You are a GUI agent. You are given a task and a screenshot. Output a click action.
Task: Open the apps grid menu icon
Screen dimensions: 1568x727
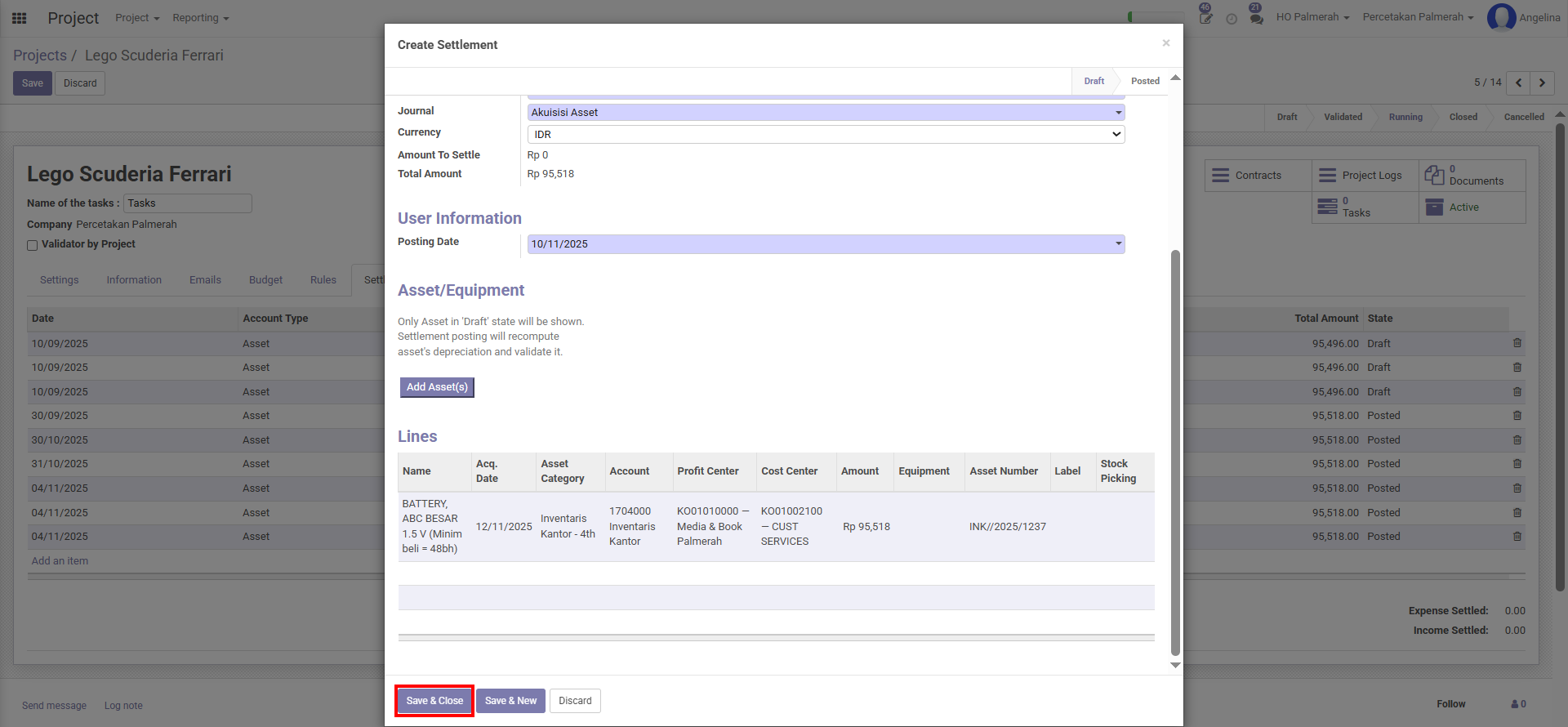point(20,18)
